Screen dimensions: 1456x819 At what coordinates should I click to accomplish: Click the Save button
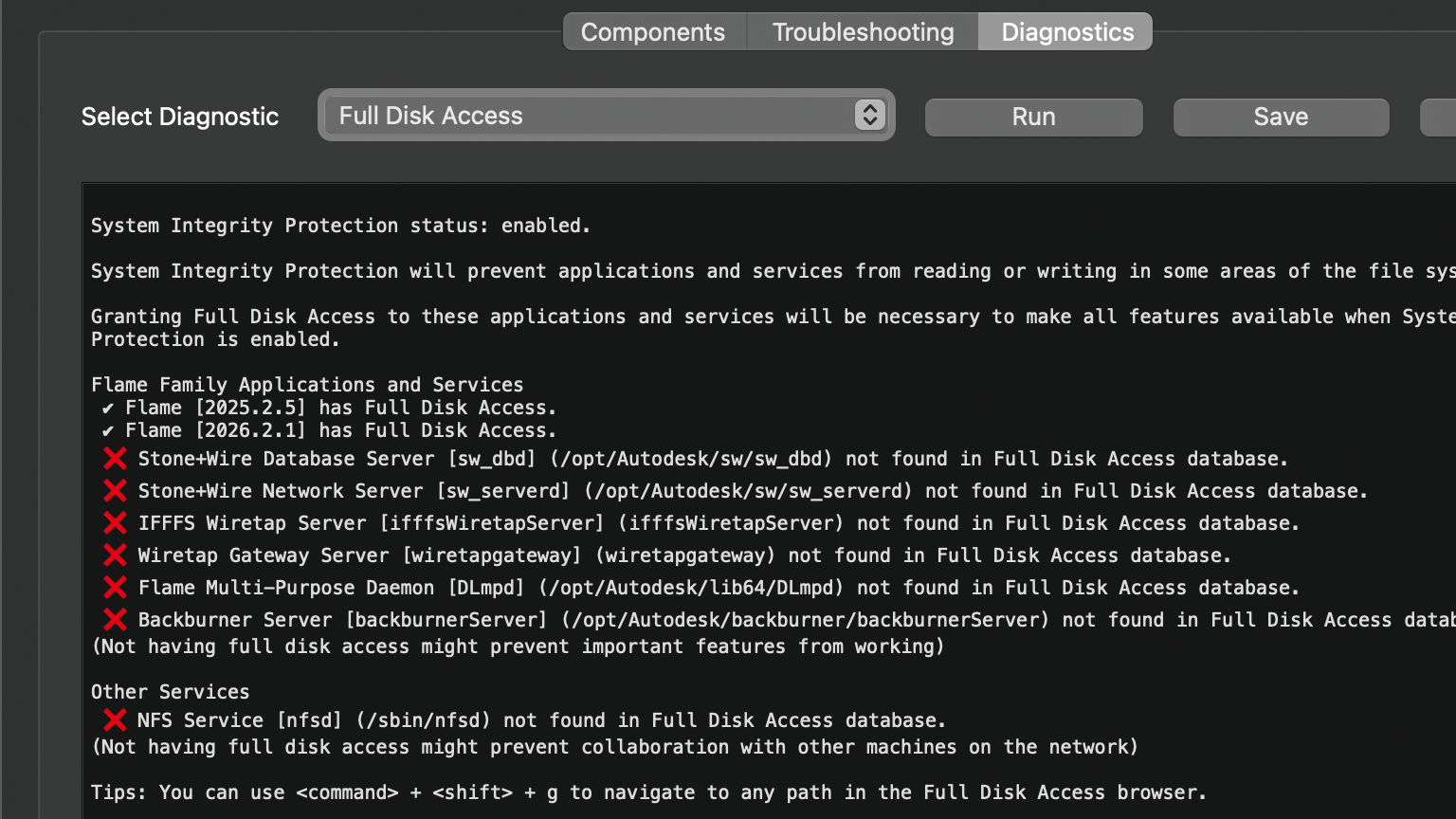pos(1281,117)
